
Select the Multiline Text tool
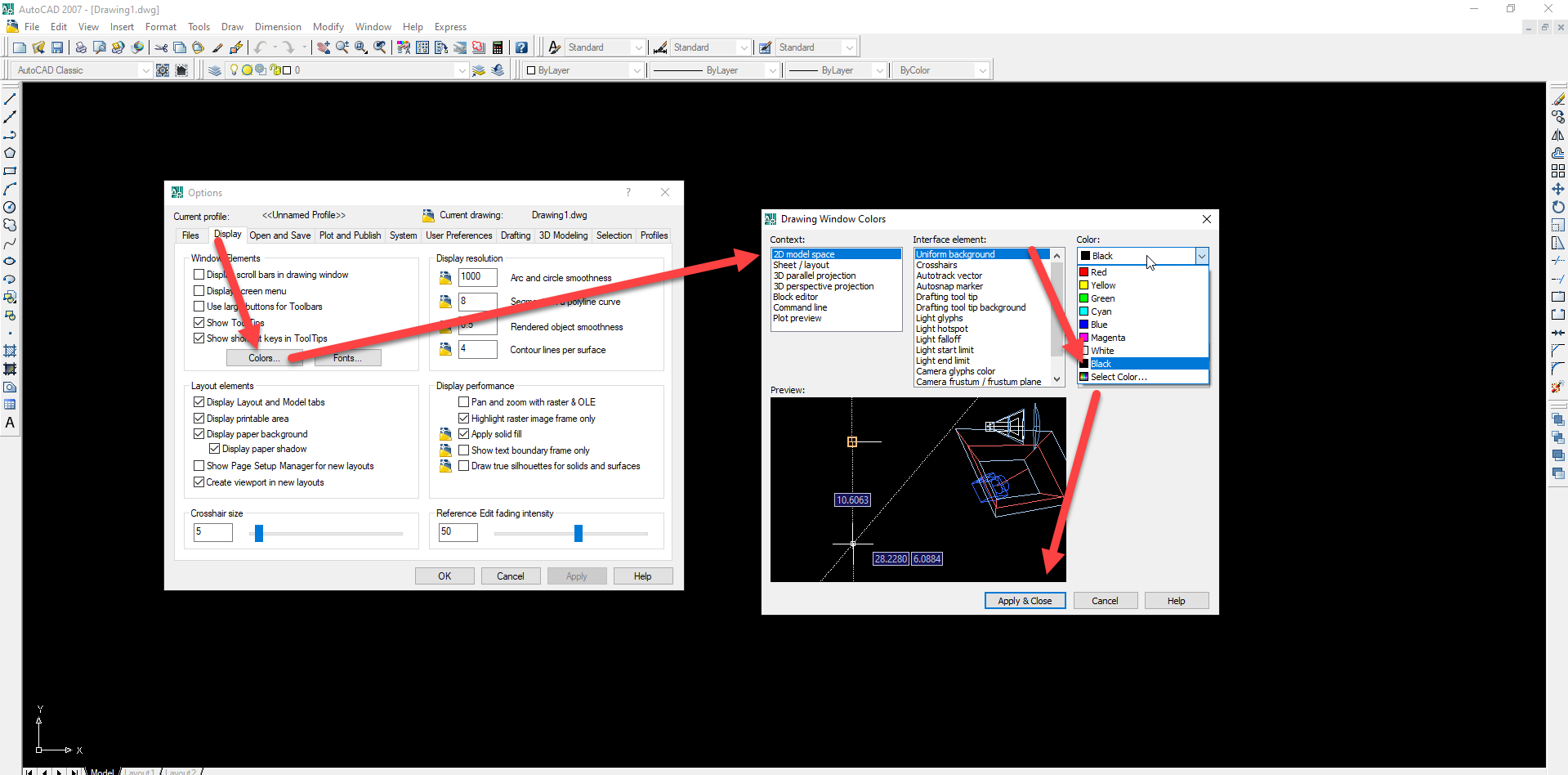10,423
